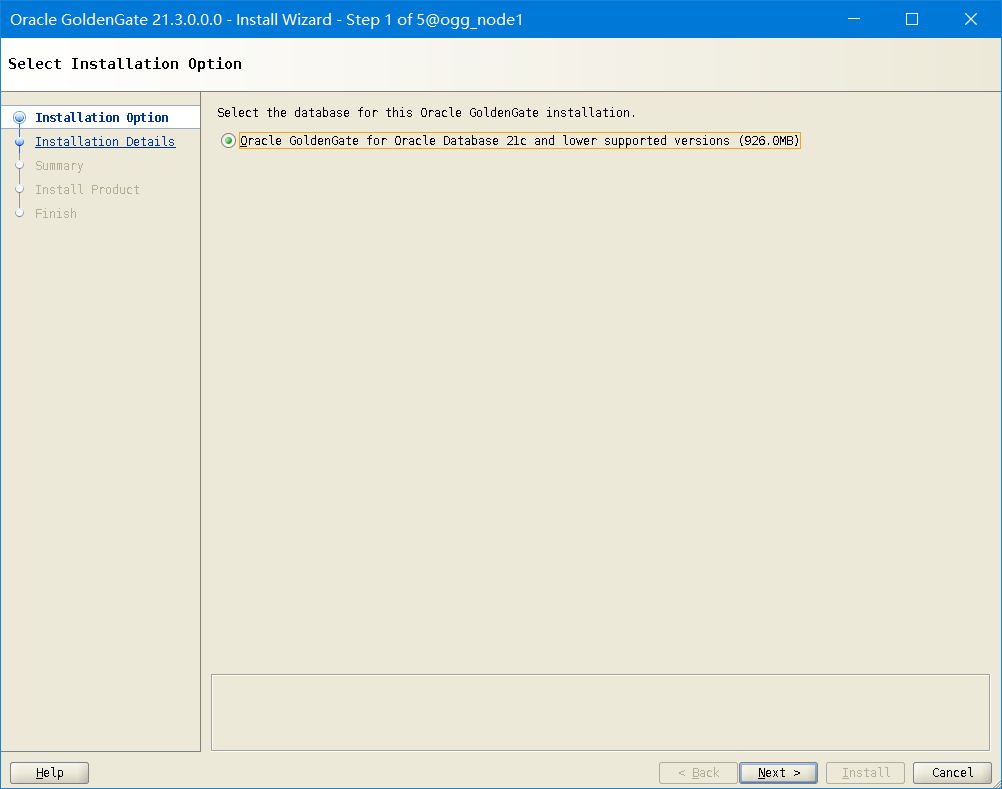Image resolution: width=1002 pixels, height=789 pixels.
Task: Close the Install Wizard window
Action: 971,19
